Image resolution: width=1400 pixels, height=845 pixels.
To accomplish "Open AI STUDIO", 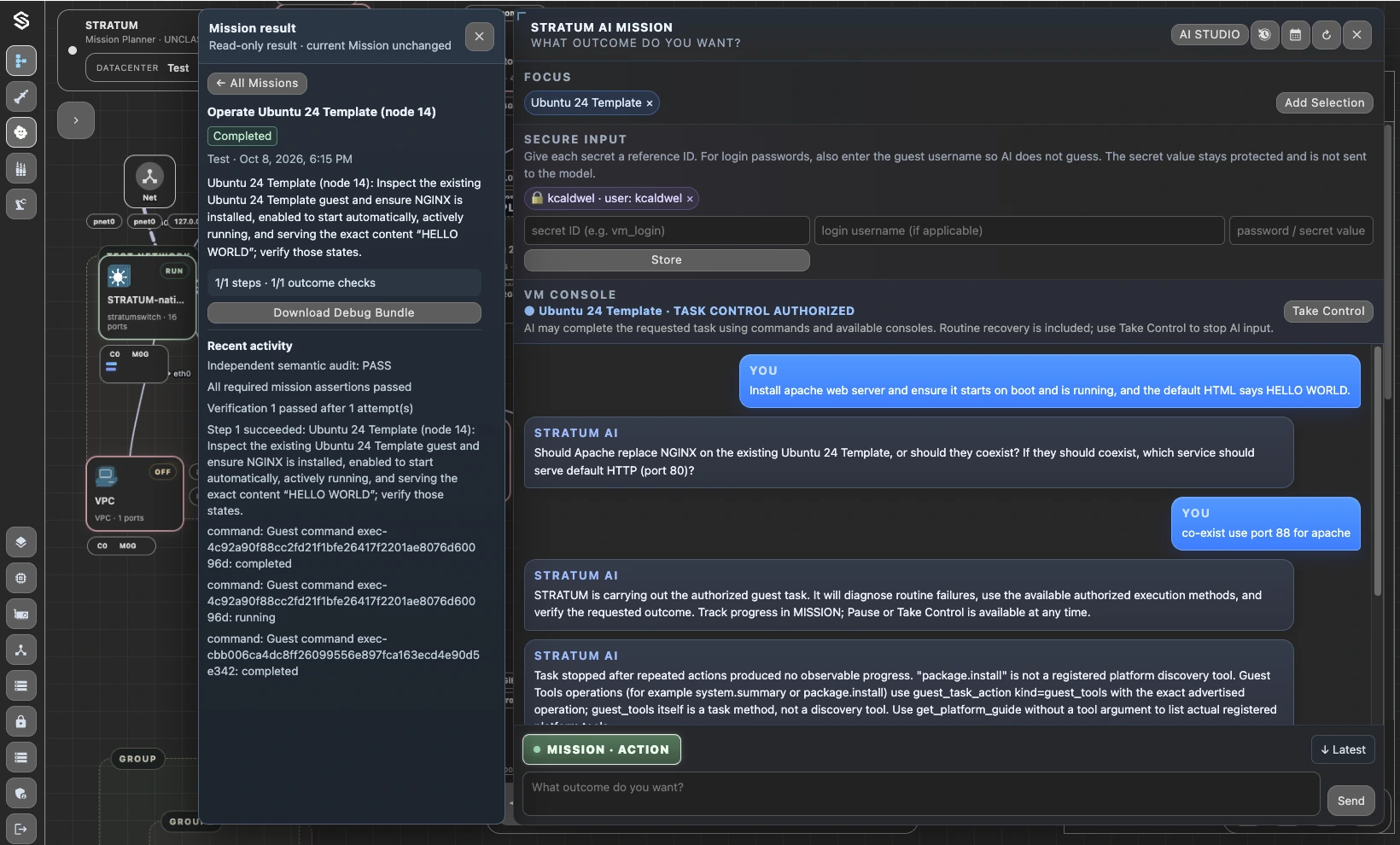I will tap(1209, 35).
